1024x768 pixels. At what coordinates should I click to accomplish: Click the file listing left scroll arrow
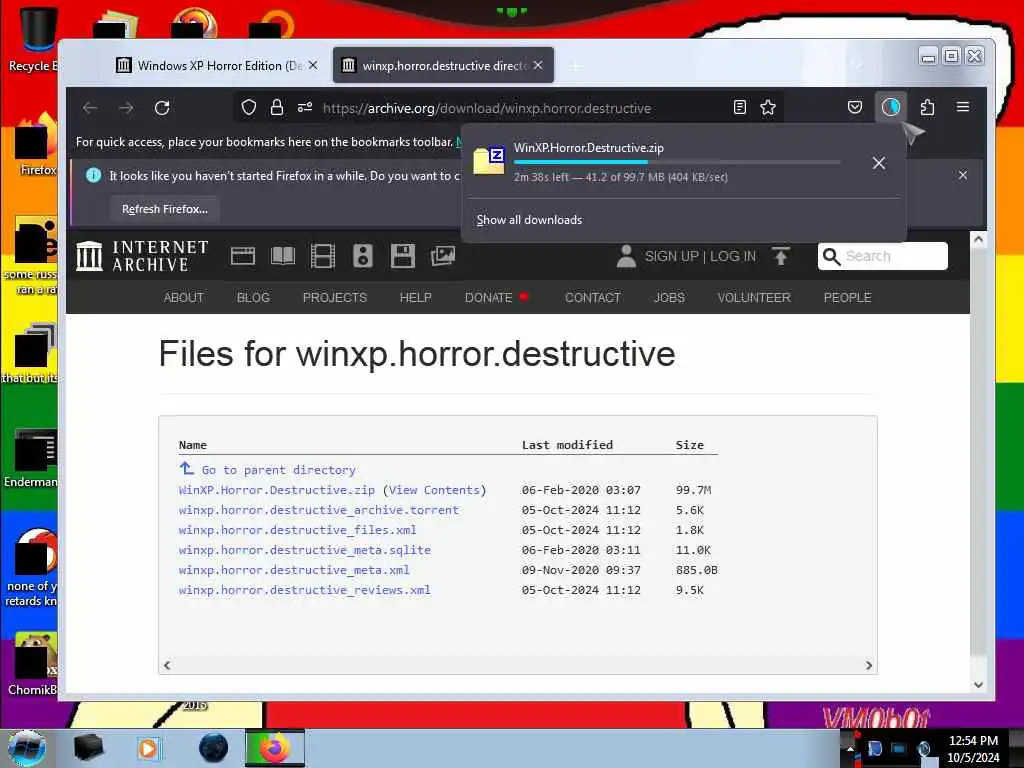point(167,665)
